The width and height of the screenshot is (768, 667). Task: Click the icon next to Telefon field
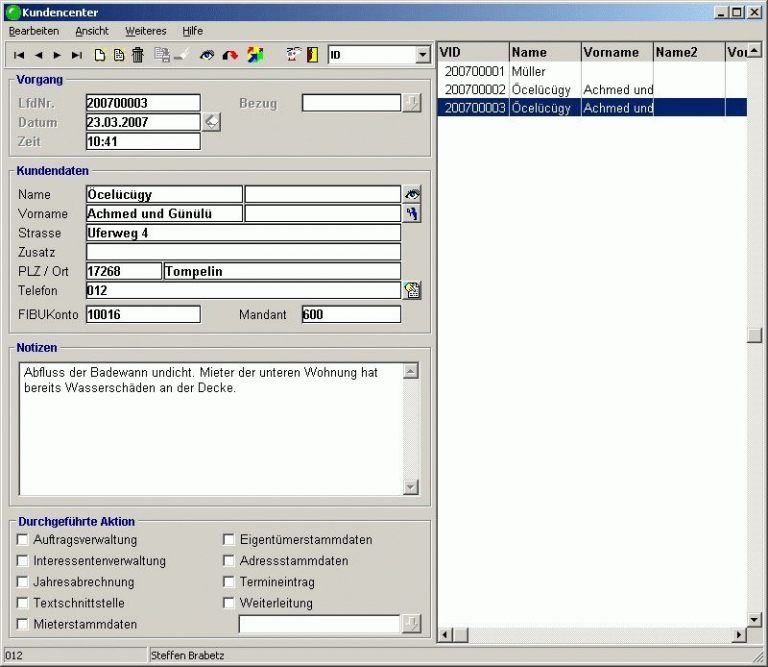(412, 291)
